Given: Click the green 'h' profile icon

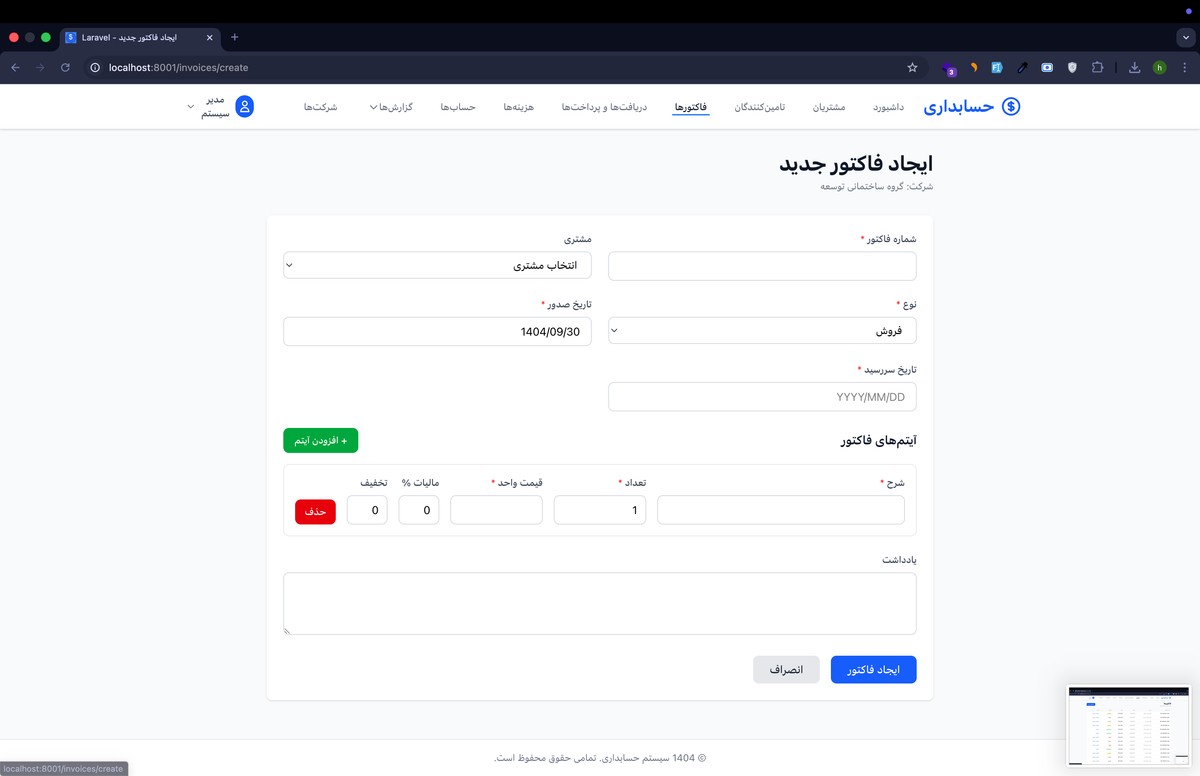Looking at the screenshot, I should pyautogui.click(x=1160, y=67).
